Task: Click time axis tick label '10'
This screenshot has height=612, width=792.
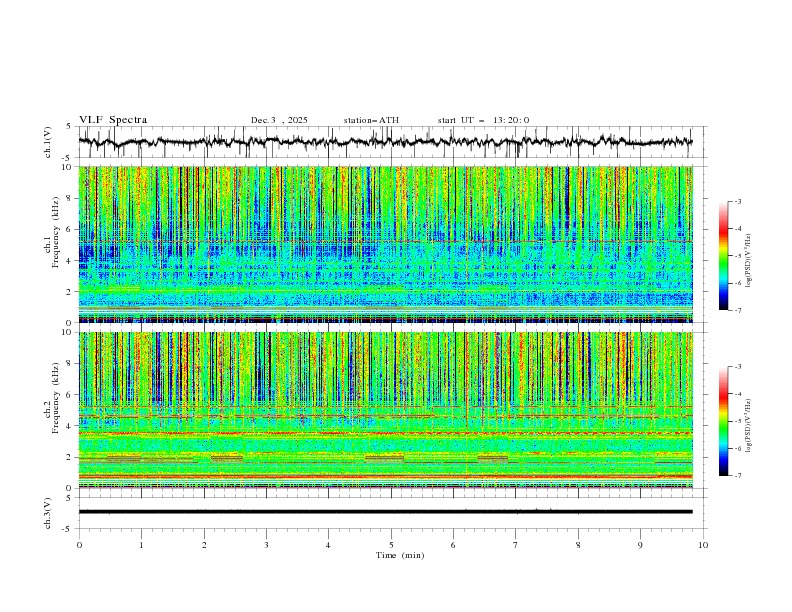Action: point(703,545)
